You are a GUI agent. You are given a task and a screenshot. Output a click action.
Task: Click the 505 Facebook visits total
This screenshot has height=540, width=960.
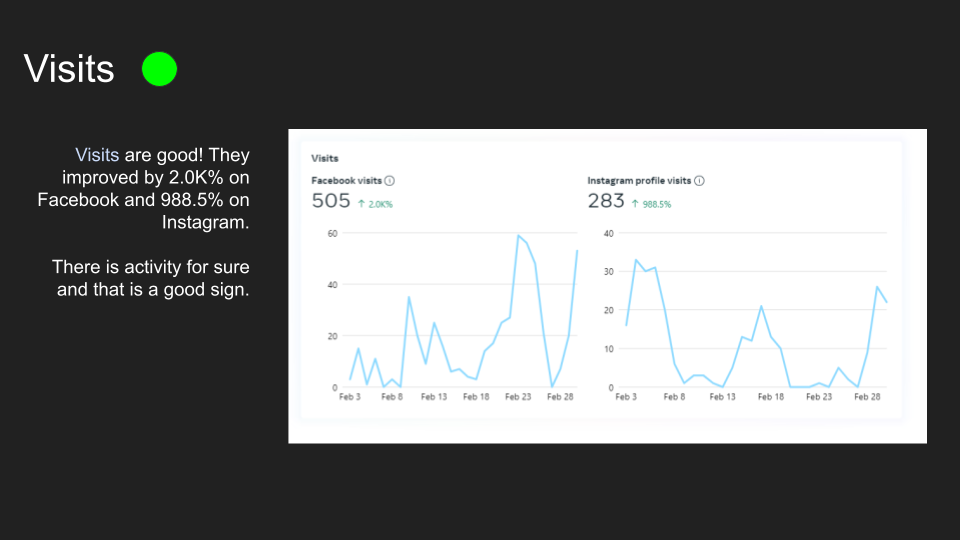(x=331, y=202)
